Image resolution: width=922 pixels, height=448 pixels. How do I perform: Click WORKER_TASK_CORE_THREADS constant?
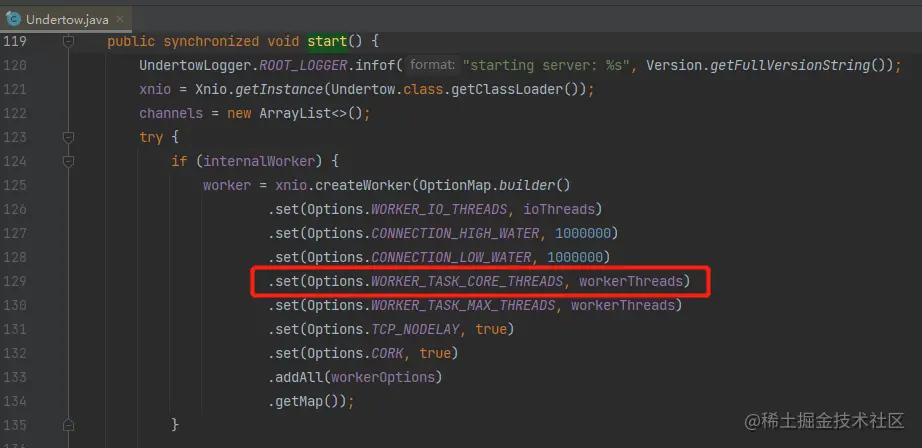coord(467,282)
